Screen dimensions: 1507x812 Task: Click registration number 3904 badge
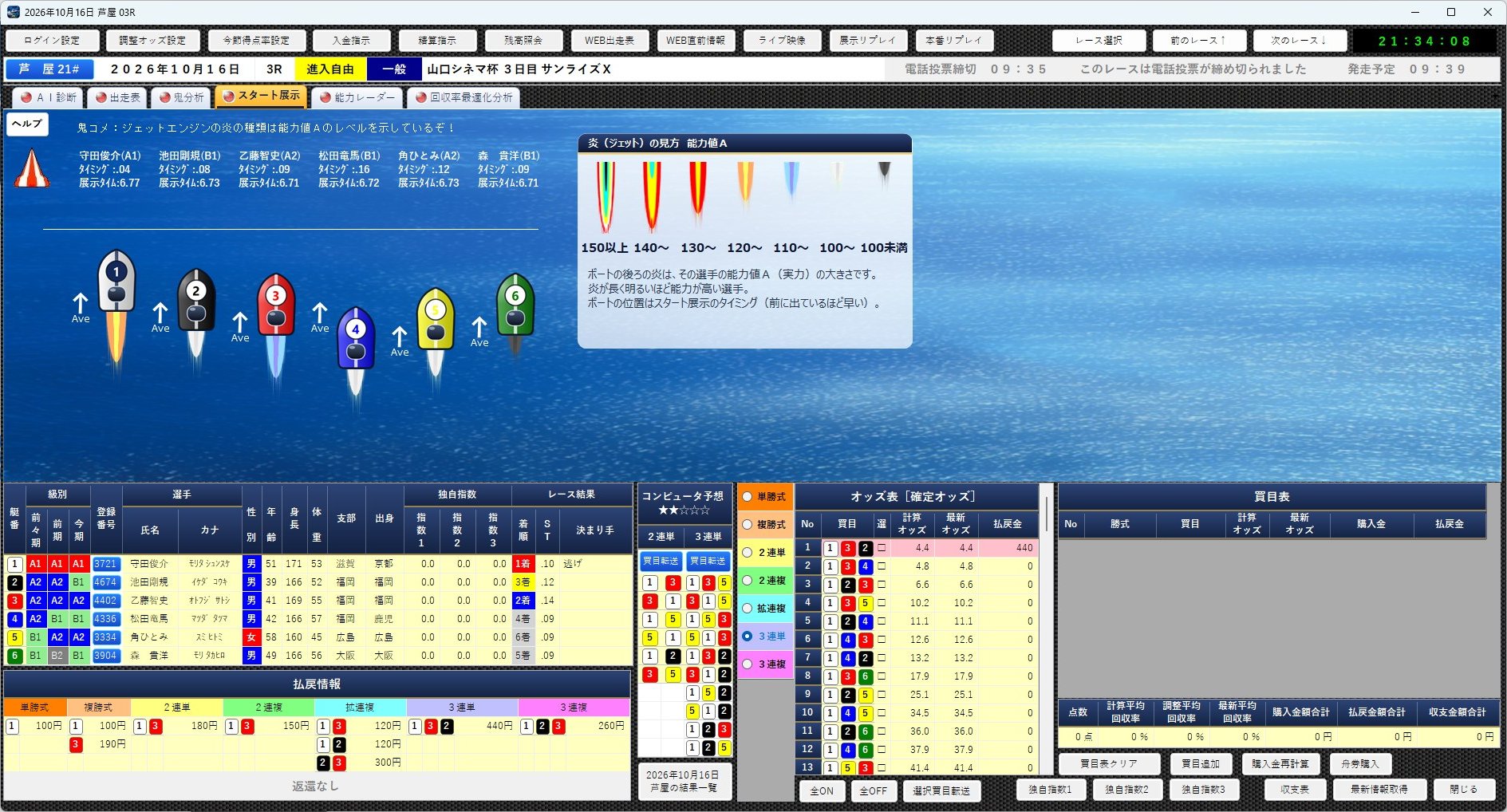(x=105, y=656)
